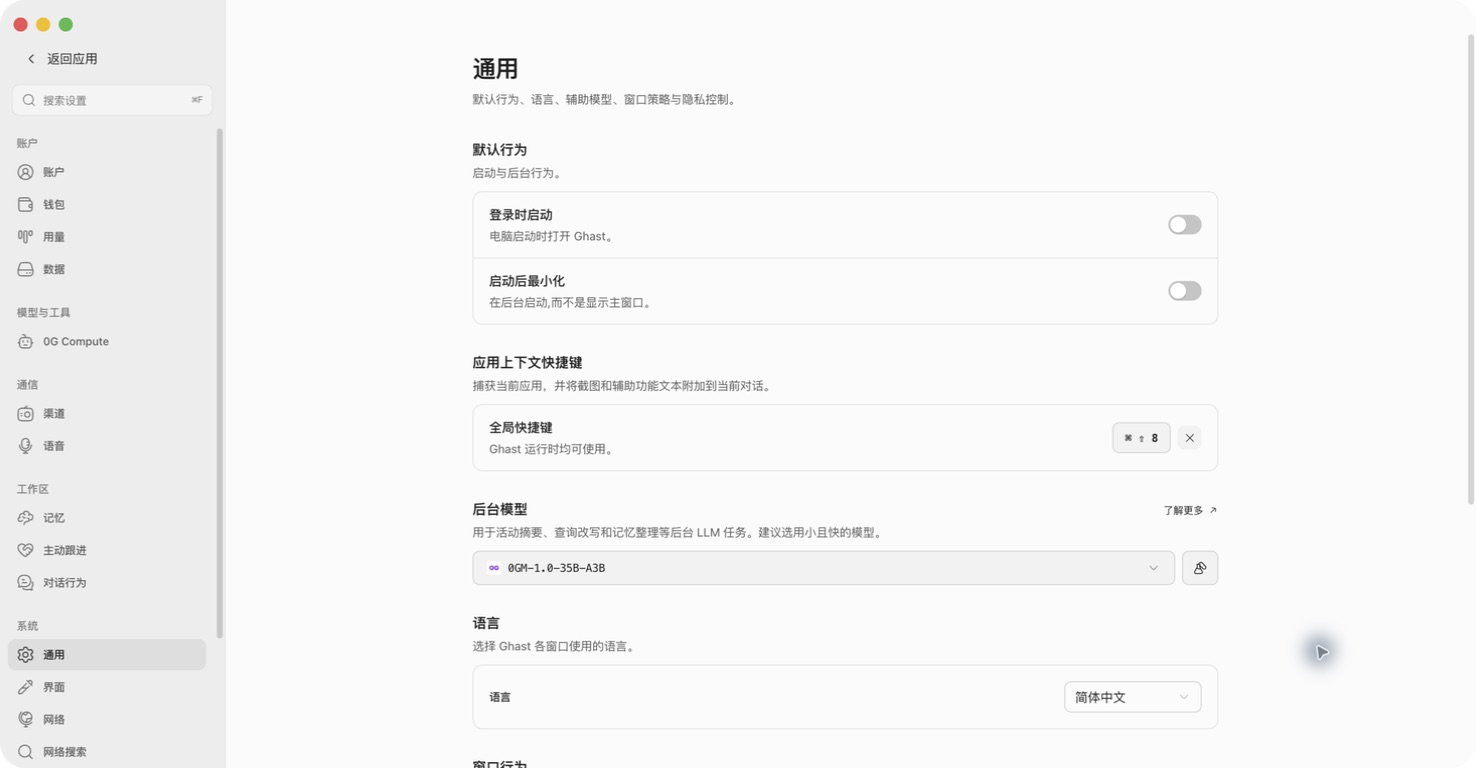
Task: Open the 数据 storage icon
Action: tap(26, 269)
